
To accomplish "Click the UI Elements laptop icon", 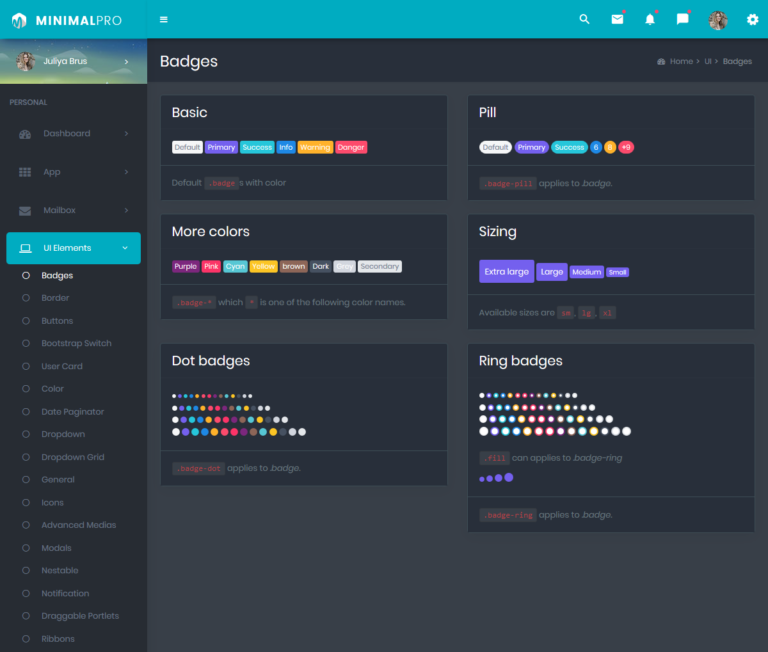I will (25, 249).
